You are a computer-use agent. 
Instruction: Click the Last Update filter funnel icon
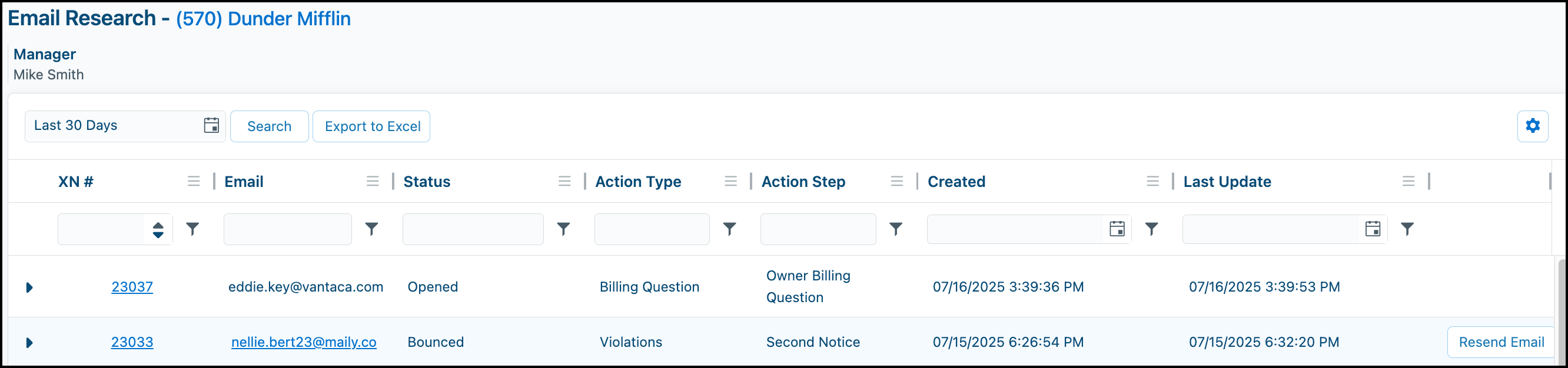[1407, 229]
